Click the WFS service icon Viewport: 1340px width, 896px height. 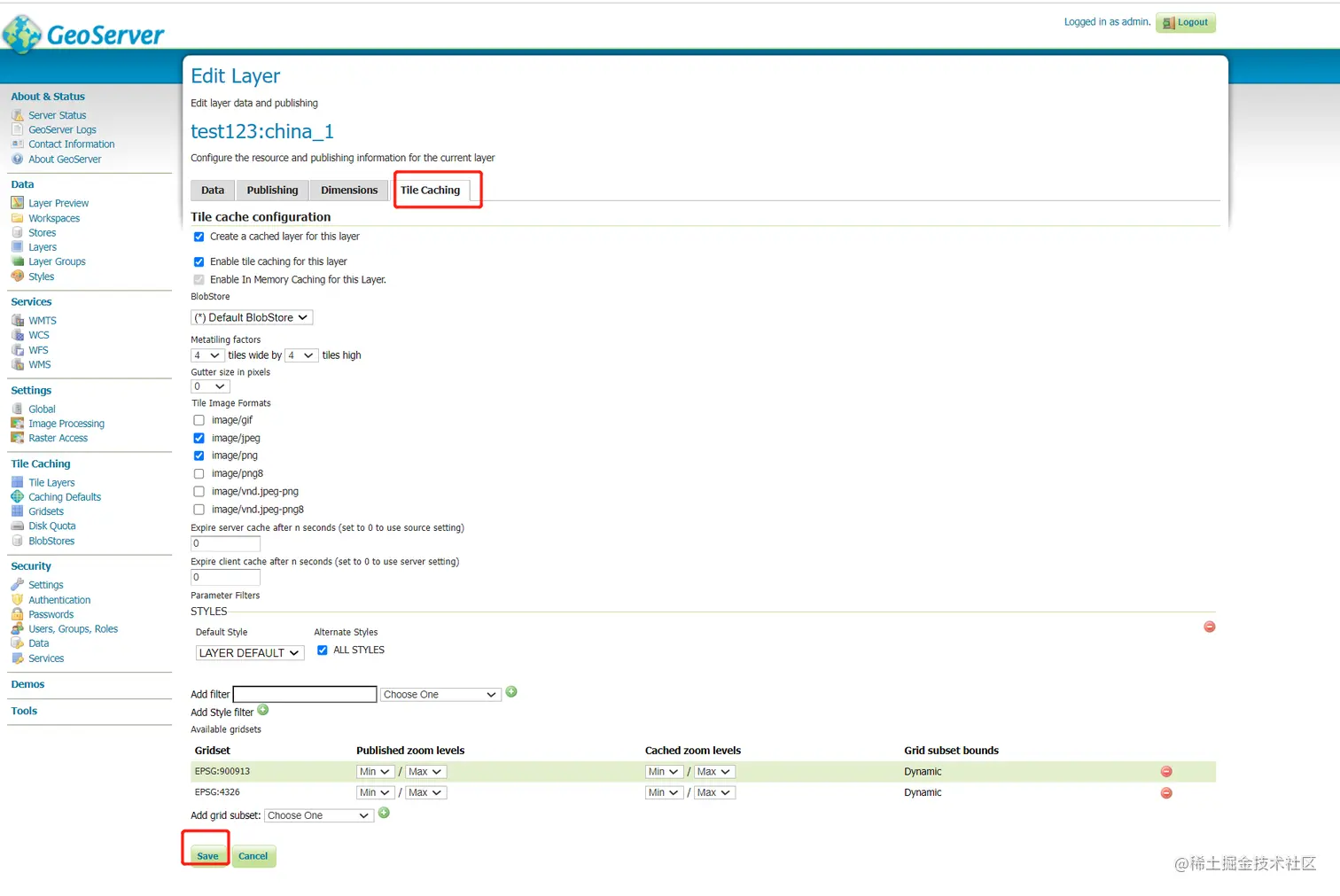pos(17,350)
